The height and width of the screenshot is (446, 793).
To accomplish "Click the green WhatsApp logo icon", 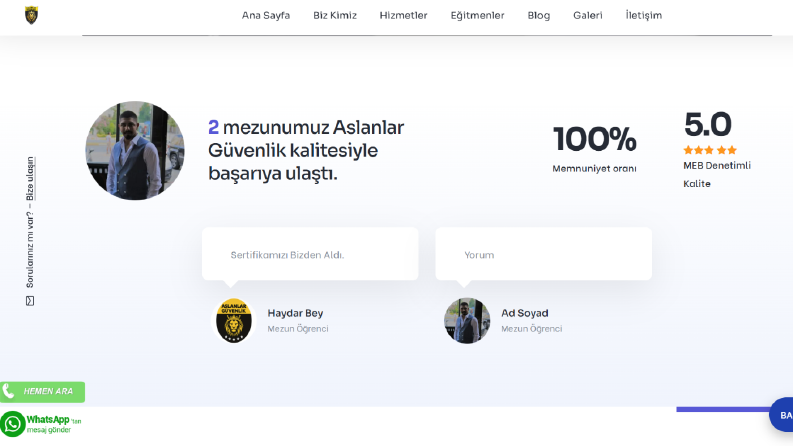I will click(13, 424).
